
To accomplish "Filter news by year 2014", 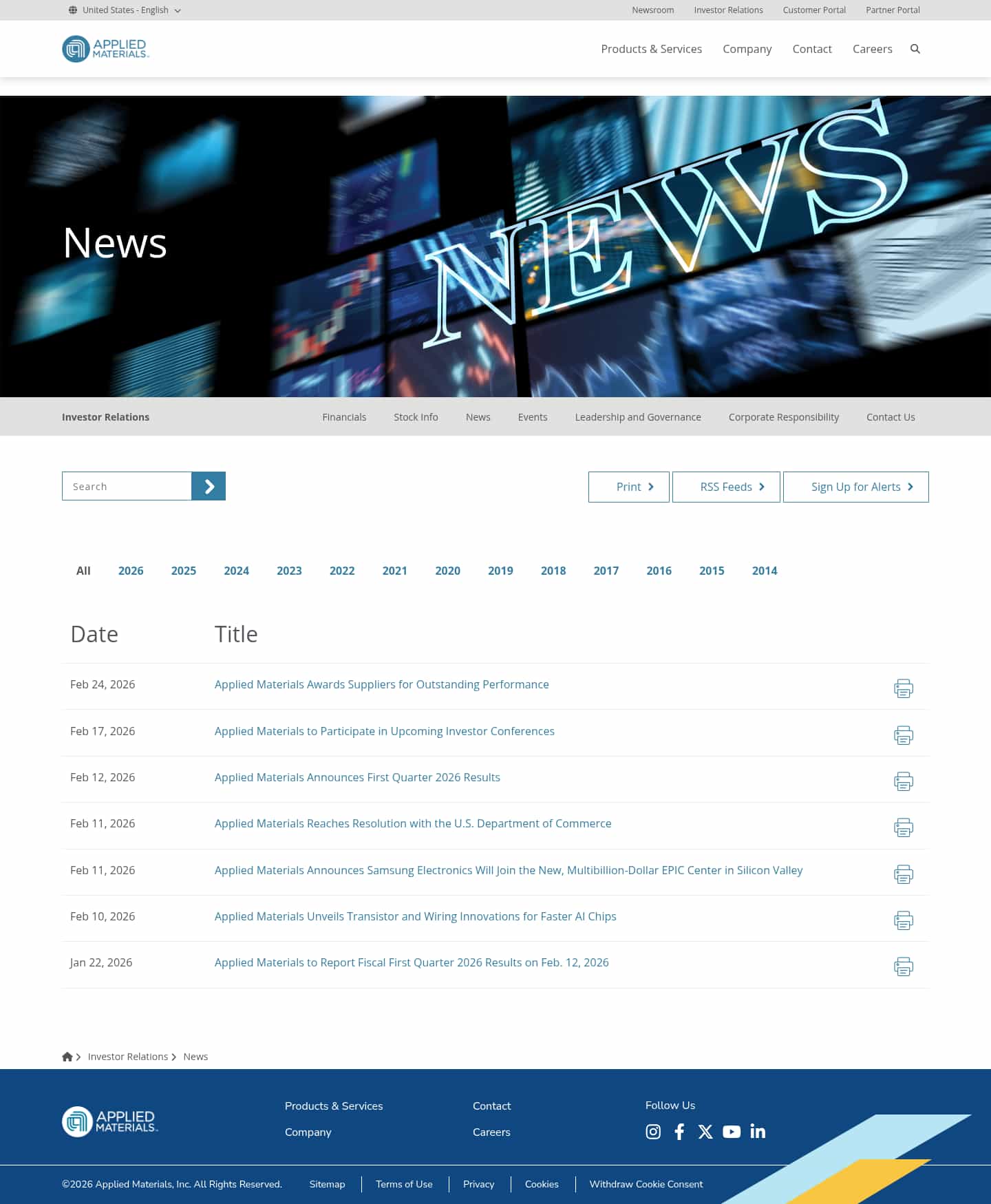I will (x=765, y=571).
